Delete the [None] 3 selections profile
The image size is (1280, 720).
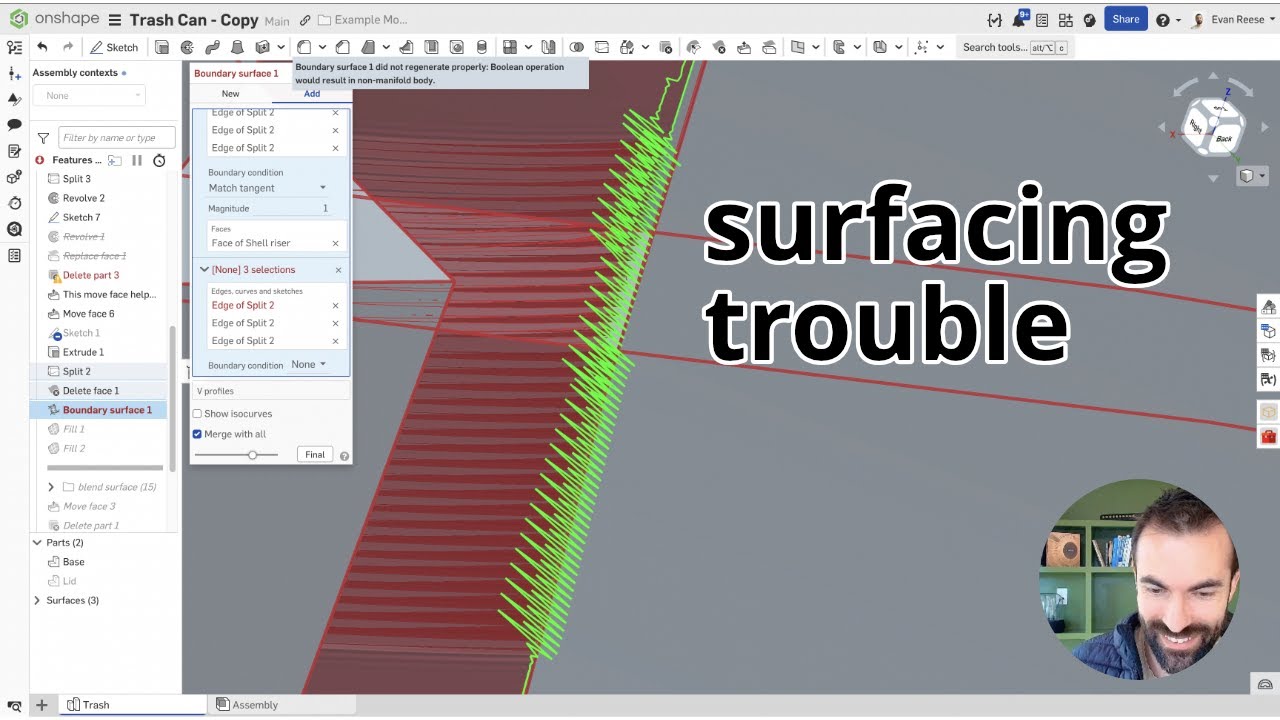338,270
